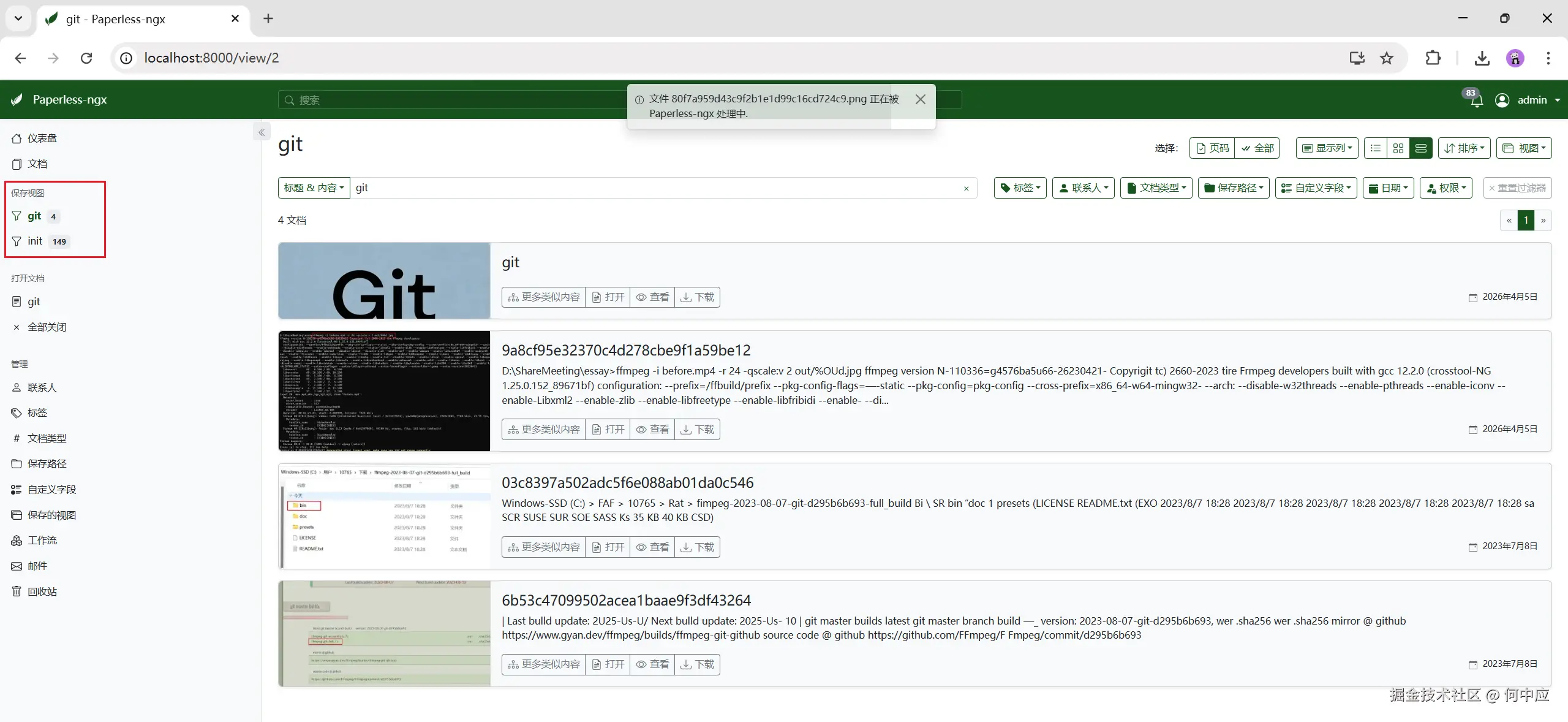Viewport: 1568px width, 722px height.
Task: Select all documents with 全部
Action: 1257,148
